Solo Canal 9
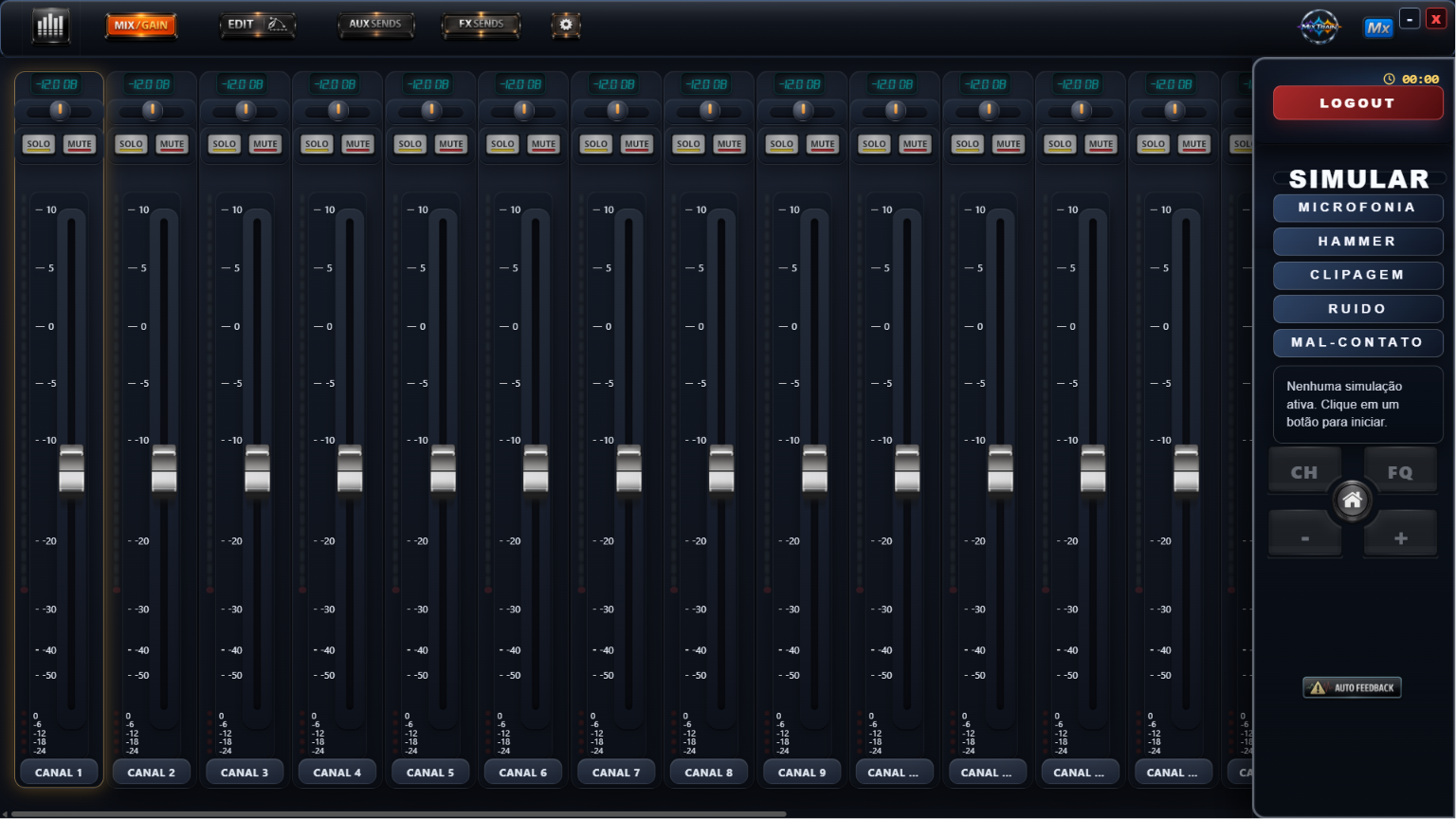 click(x=782, y=144)
